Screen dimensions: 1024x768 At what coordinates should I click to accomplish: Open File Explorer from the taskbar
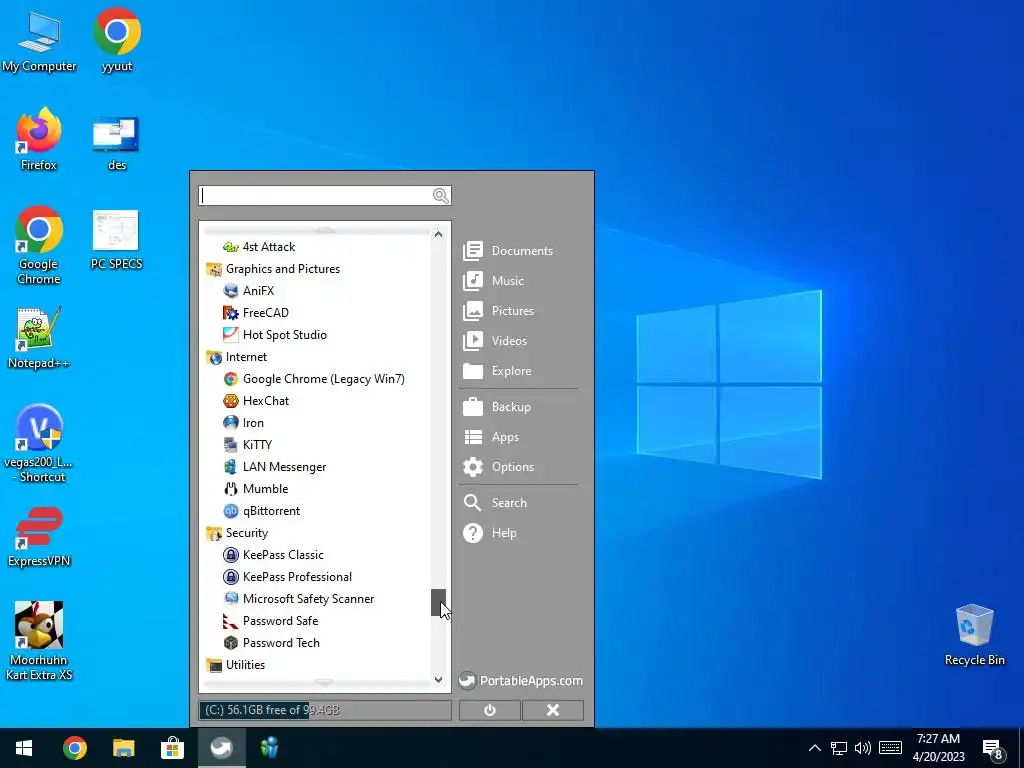coord(123,748)
